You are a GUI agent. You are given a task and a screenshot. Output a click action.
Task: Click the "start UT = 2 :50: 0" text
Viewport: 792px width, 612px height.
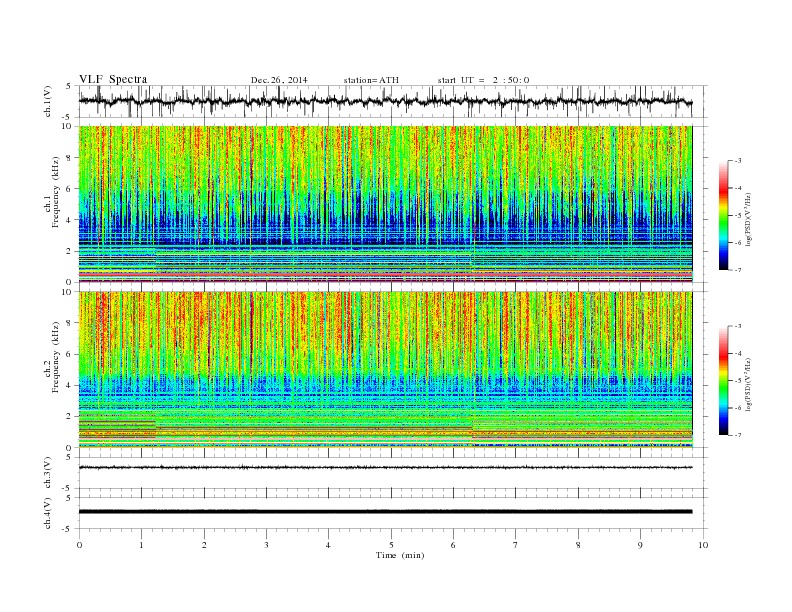(x=483, y=80)
